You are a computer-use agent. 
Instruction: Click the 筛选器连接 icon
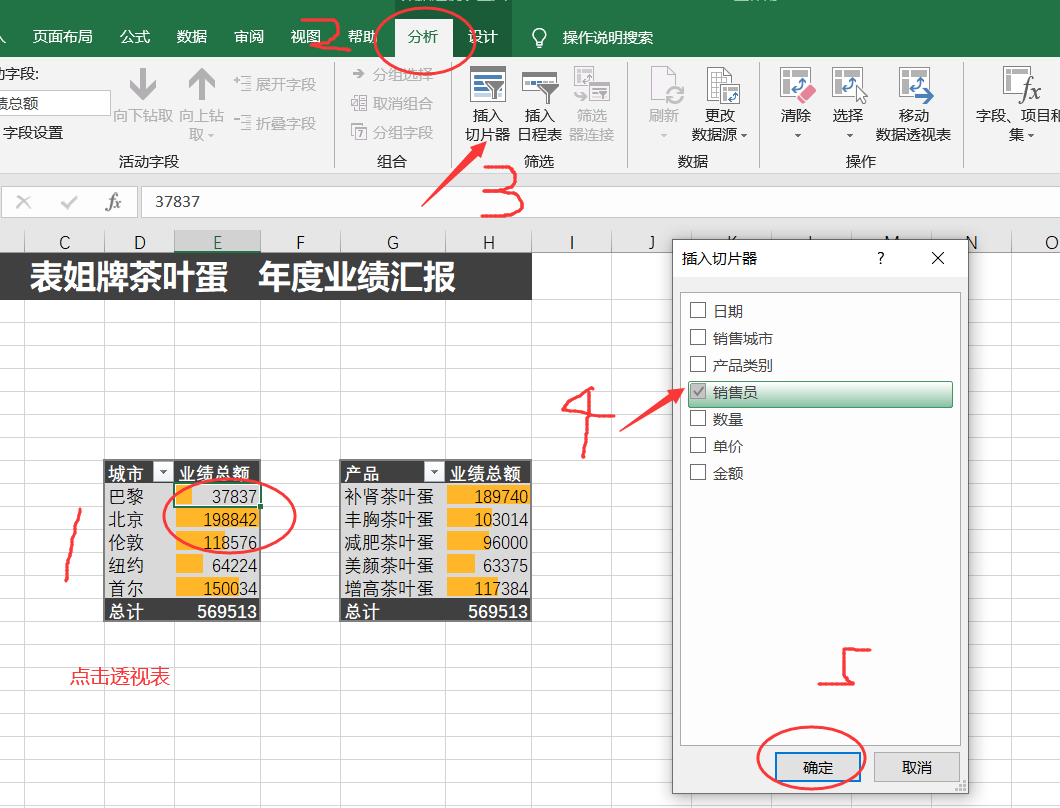592,100
